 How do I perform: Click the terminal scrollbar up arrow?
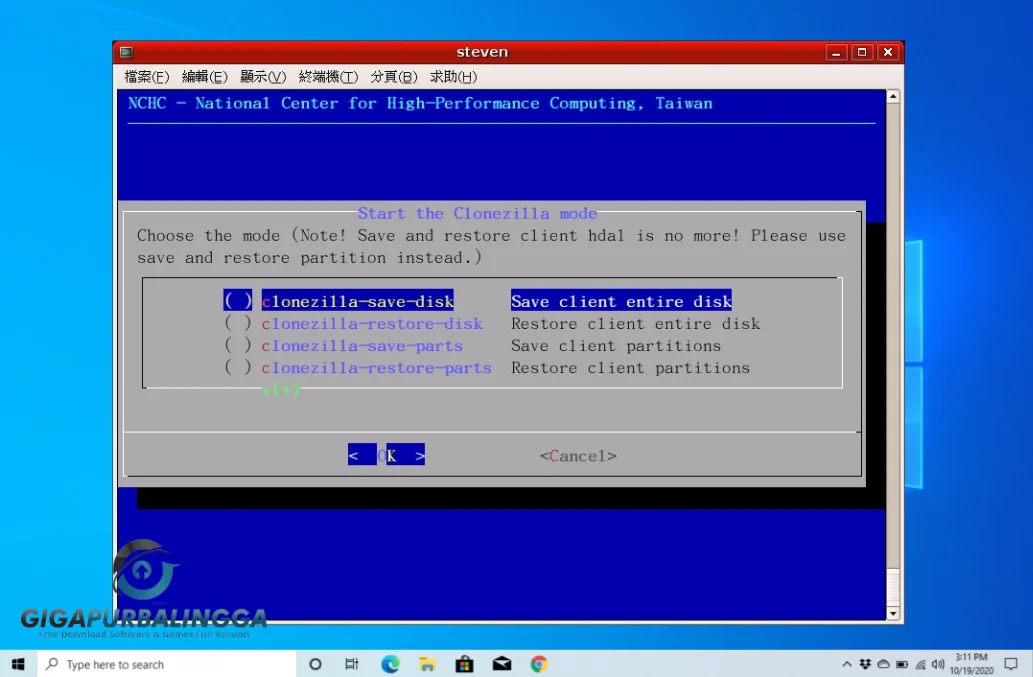tap(893, 97)
